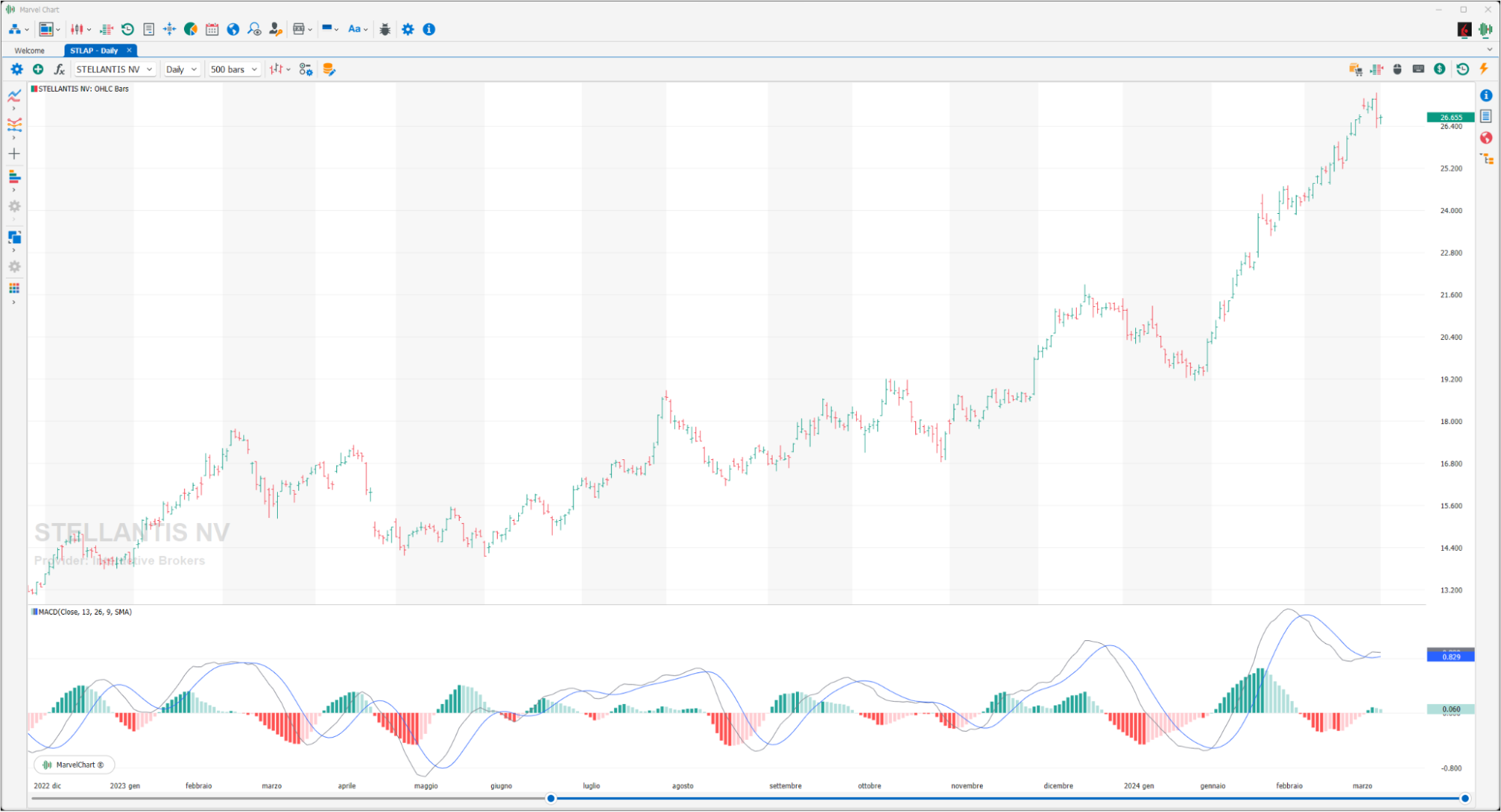Expand the blue line color dropdown
Viewport: 1501px width, 812px height.
click(336, 30)
